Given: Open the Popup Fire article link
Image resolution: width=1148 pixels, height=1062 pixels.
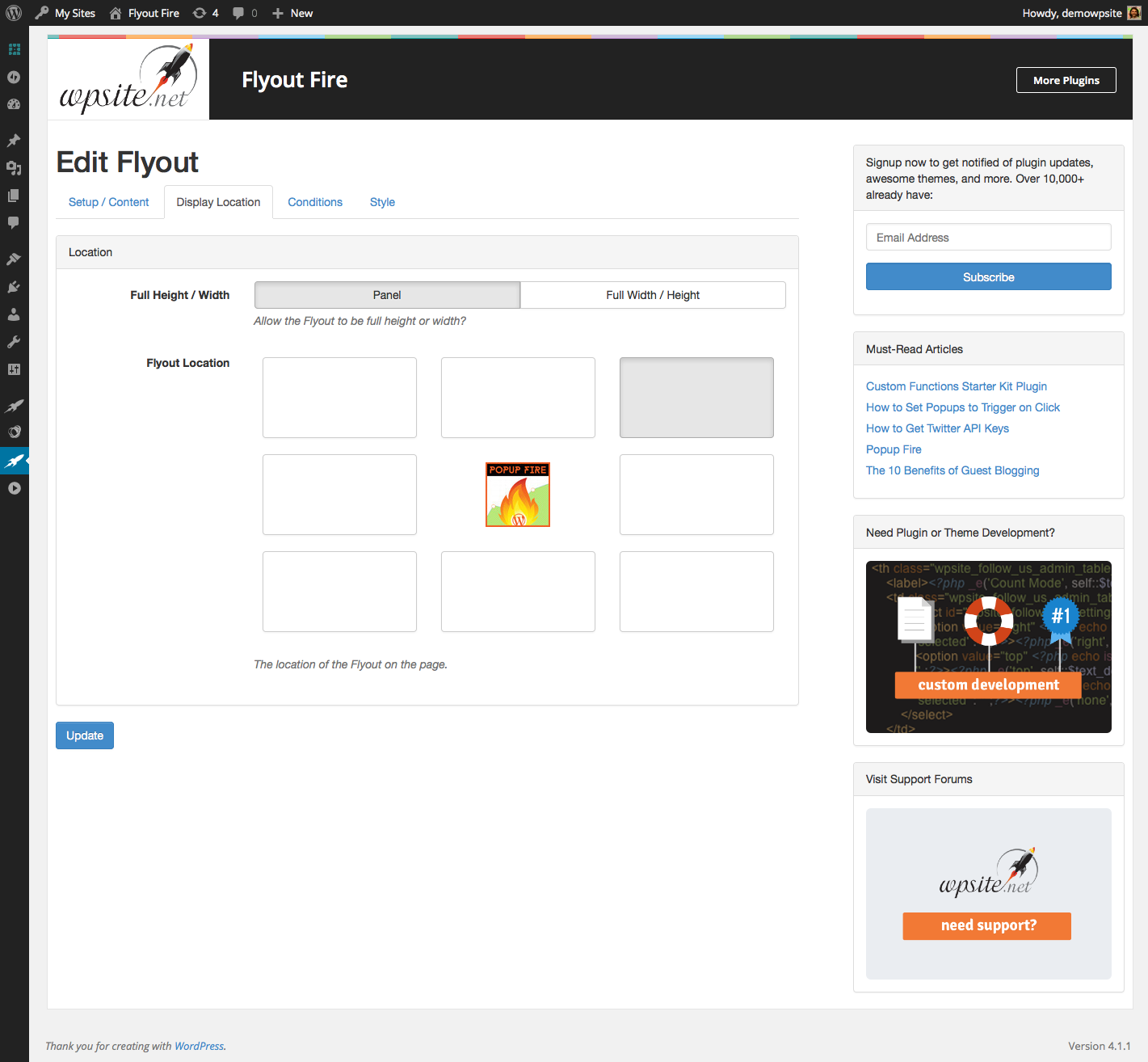Looking at the screenshot, I should pos(894,449).
